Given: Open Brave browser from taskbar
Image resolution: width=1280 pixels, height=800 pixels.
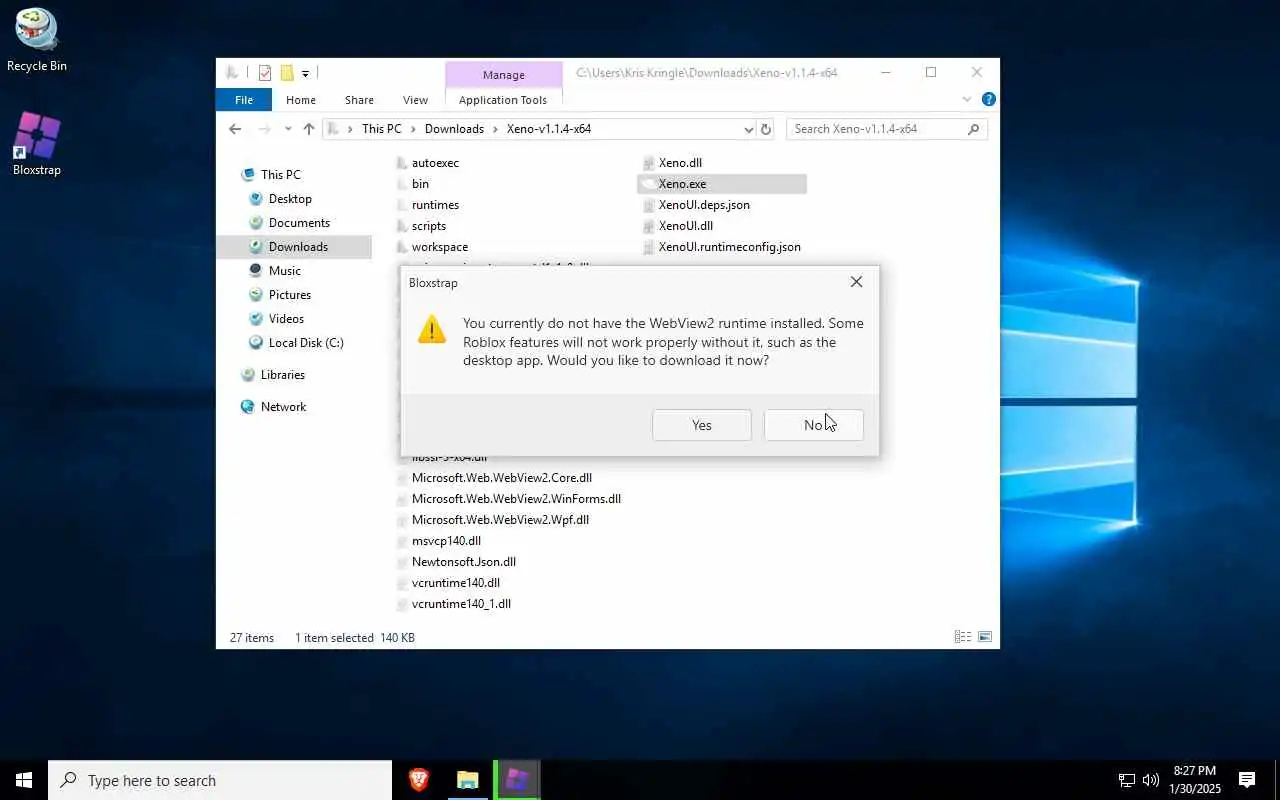Looking at the screenshot, I should [419, 780].
